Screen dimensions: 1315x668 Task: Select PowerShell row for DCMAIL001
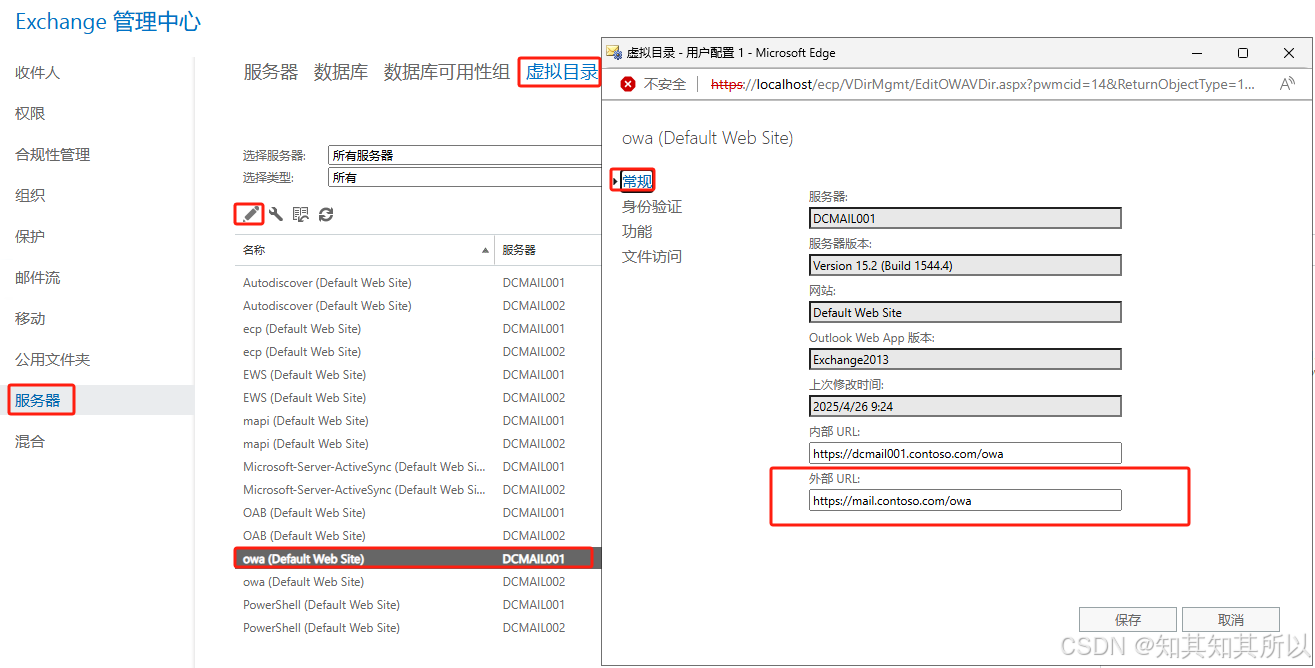click(x=418, y=605)
